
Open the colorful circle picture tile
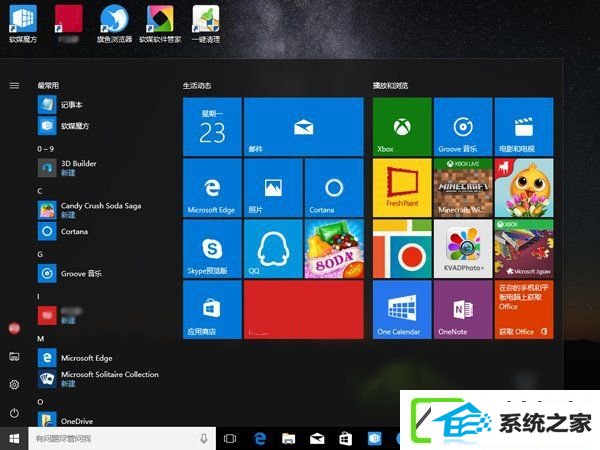[x=402, y=249]
